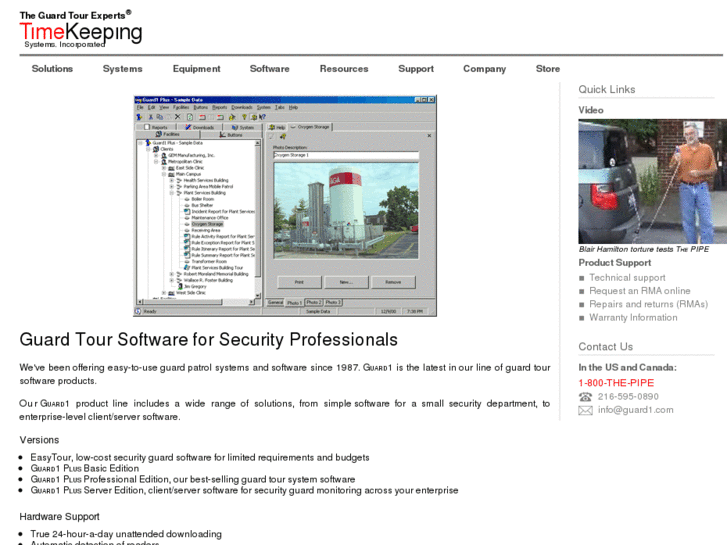Click the report icon beside Incident Report
This screenshot has width=727, height=545.
pyautogui.click(x=187, y=212)
